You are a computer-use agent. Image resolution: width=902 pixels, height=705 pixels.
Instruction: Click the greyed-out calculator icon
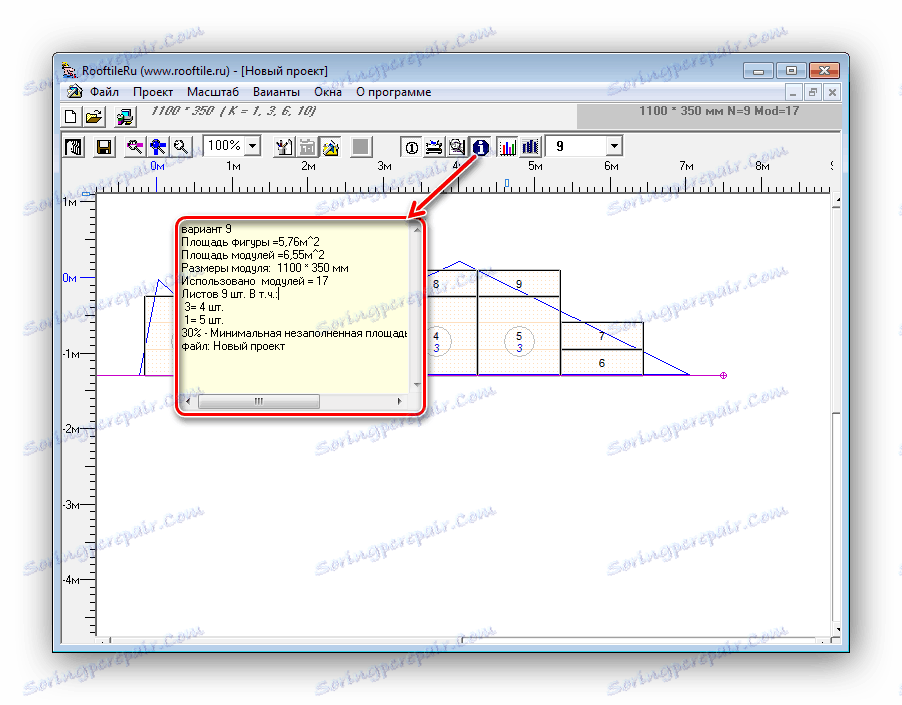pyautogui.click(x=307, y=147)
